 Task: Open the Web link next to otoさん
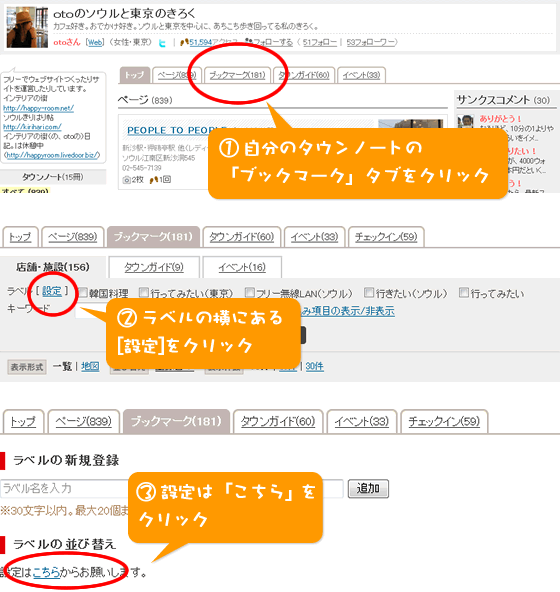[x=95, y=42]
